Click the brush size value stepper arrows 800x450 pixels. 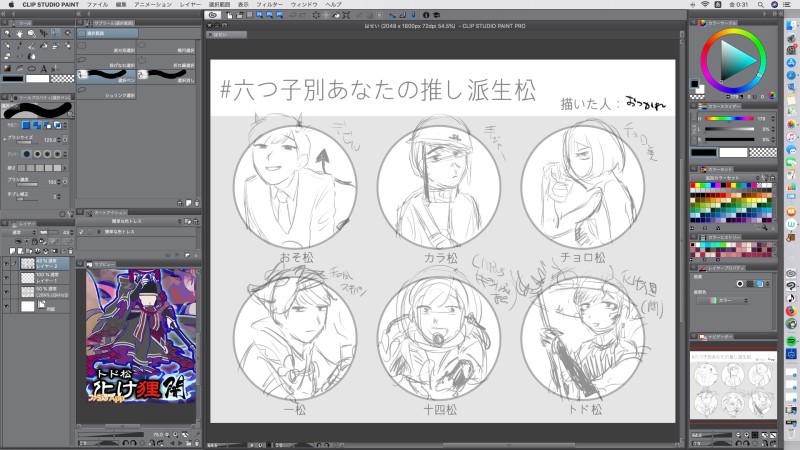point(59,139)
